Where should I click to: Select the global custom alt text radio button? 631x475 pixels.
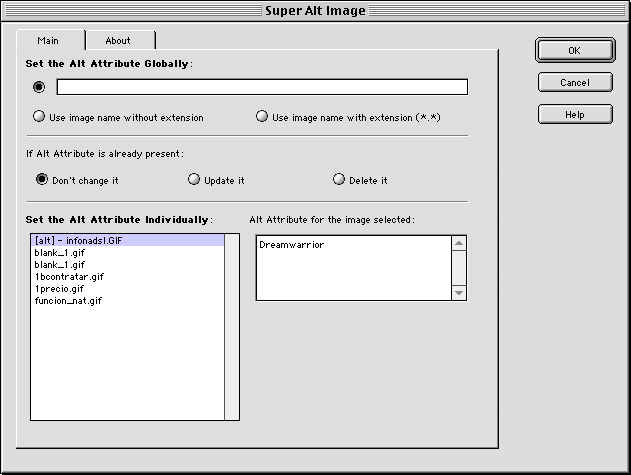[x=40, y=87]
